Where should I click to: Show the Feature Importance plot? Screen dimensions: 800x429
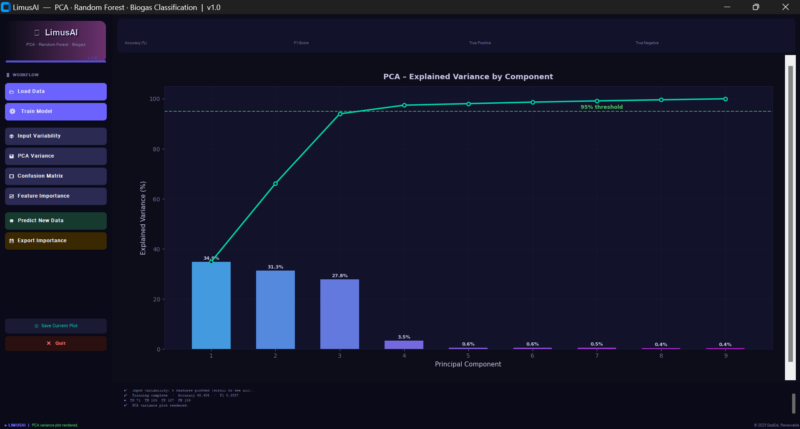coord(55,196)
